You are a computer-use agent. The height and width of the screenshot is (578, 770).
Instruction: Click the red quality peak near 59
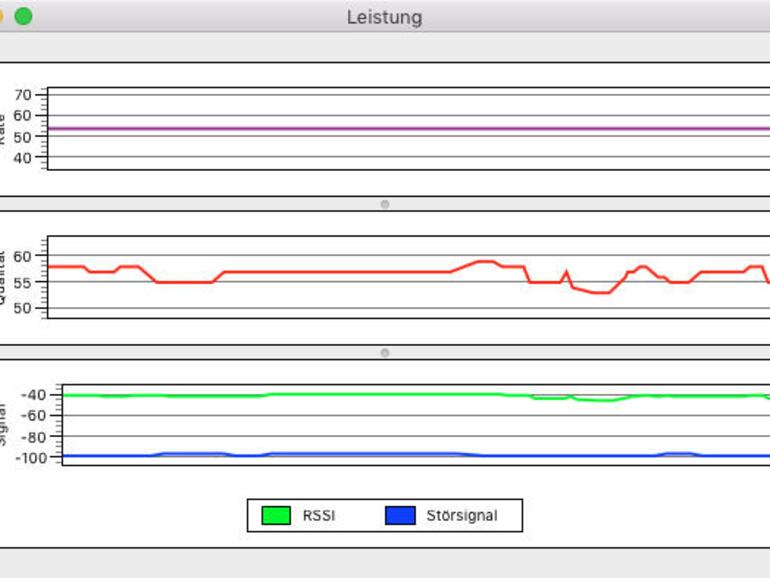[x=485, y=262]
